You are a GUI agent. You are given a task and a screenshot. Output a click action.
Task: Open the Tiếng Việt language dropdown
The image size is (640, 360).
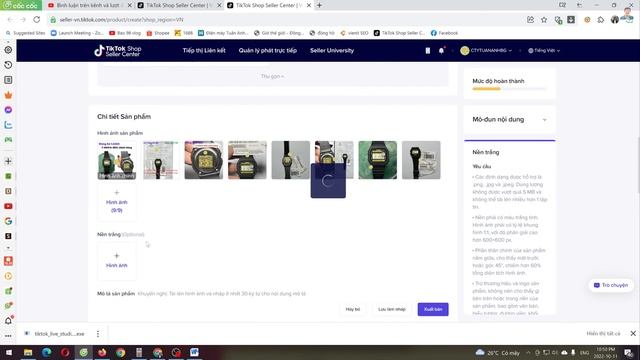[544, 51]
